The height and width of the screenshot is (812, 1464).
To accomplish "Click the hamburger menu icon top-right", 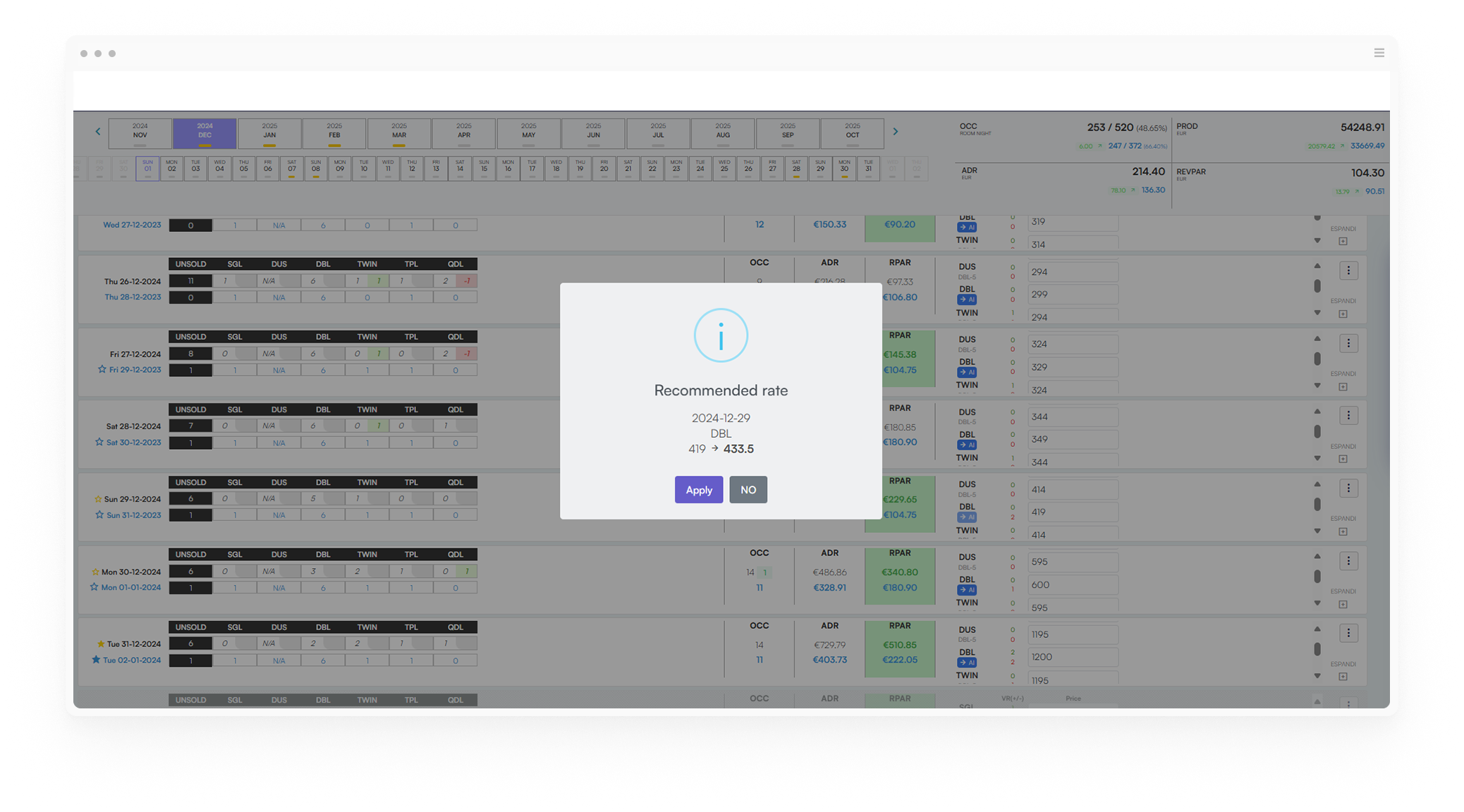I will 1379,53.
